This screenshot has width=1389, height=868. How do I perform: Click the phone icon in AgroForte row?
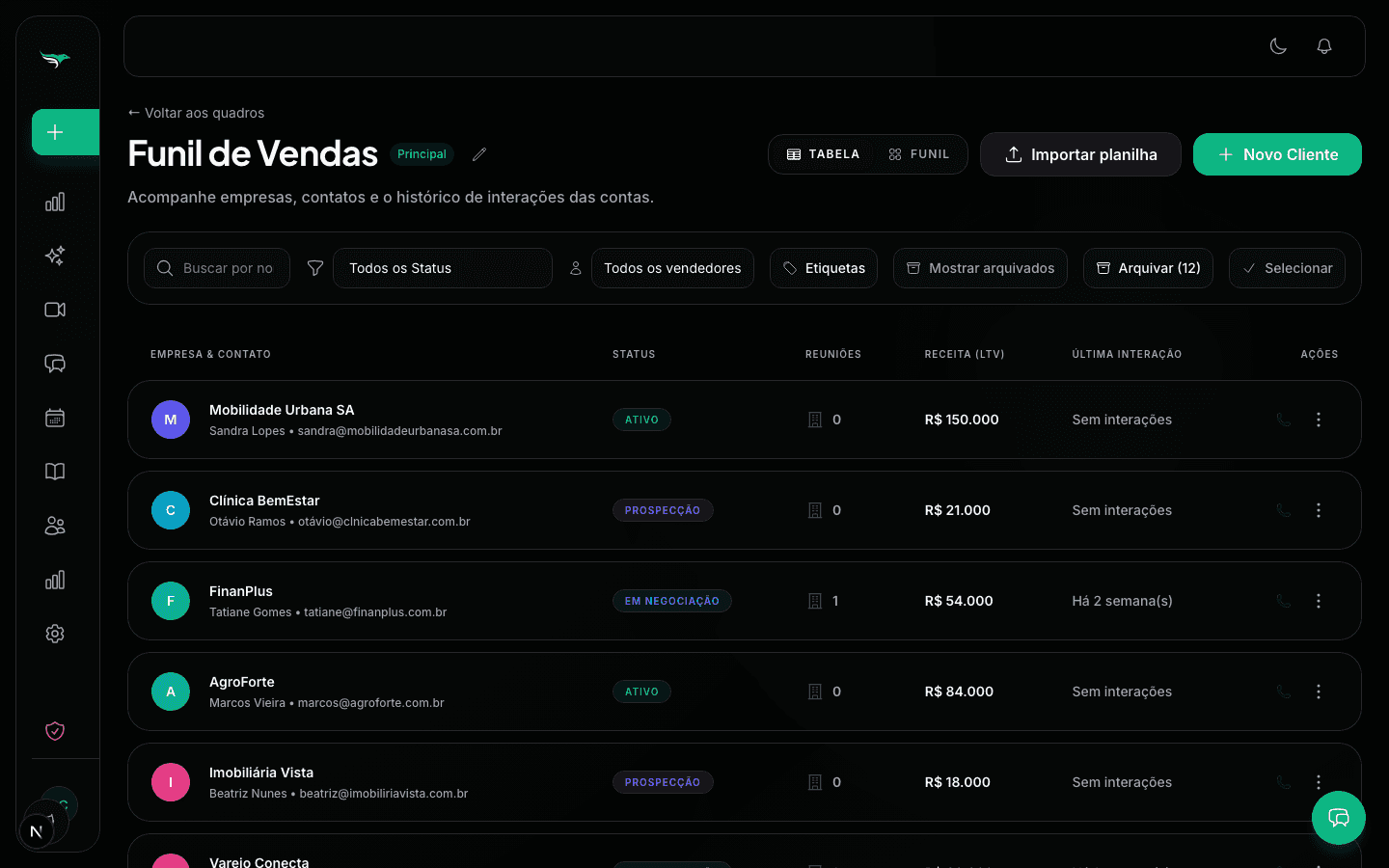tap(1284, 692)
